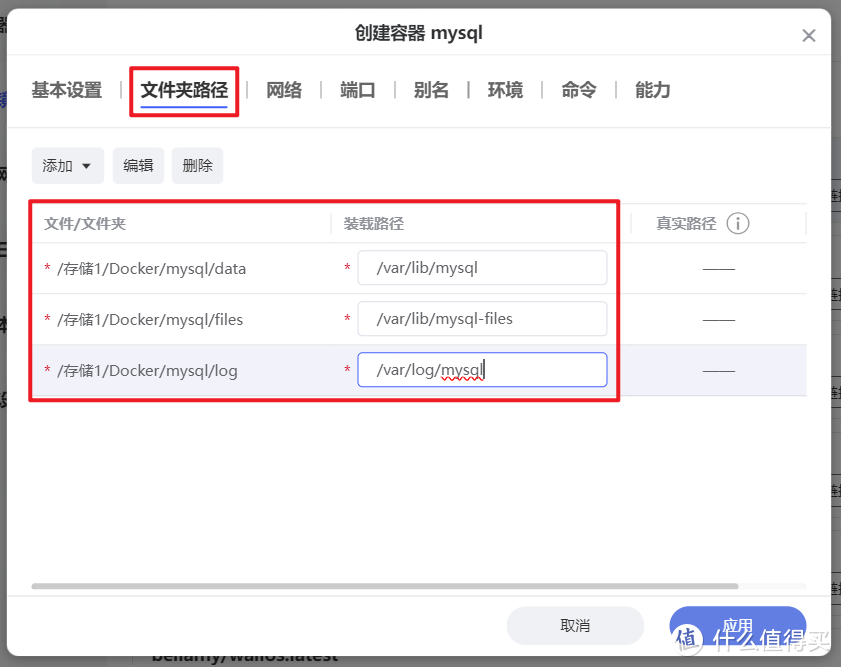Switch to the 网络 tab
Screen dimensions: 841x667
[284, 90]
